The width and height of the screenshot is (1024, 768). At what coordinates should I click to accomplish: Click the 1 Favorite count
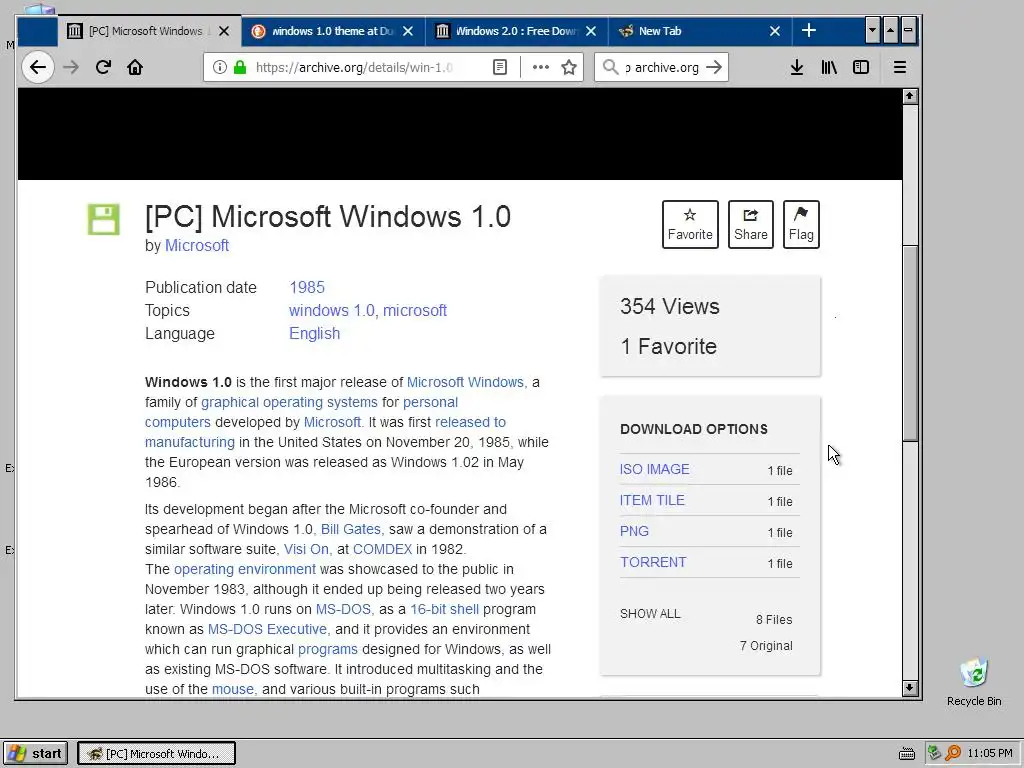(668, 346)
